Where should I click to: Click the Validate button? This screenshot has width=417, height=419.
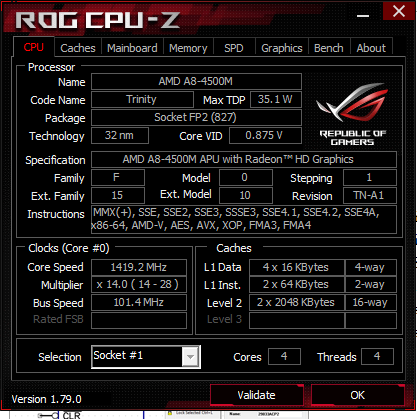[x=256, y=395]
